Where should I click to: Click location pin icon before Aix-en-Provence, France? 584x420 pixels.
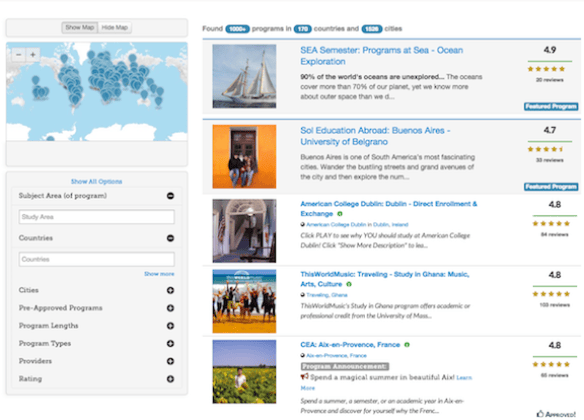tap(303, 356)
